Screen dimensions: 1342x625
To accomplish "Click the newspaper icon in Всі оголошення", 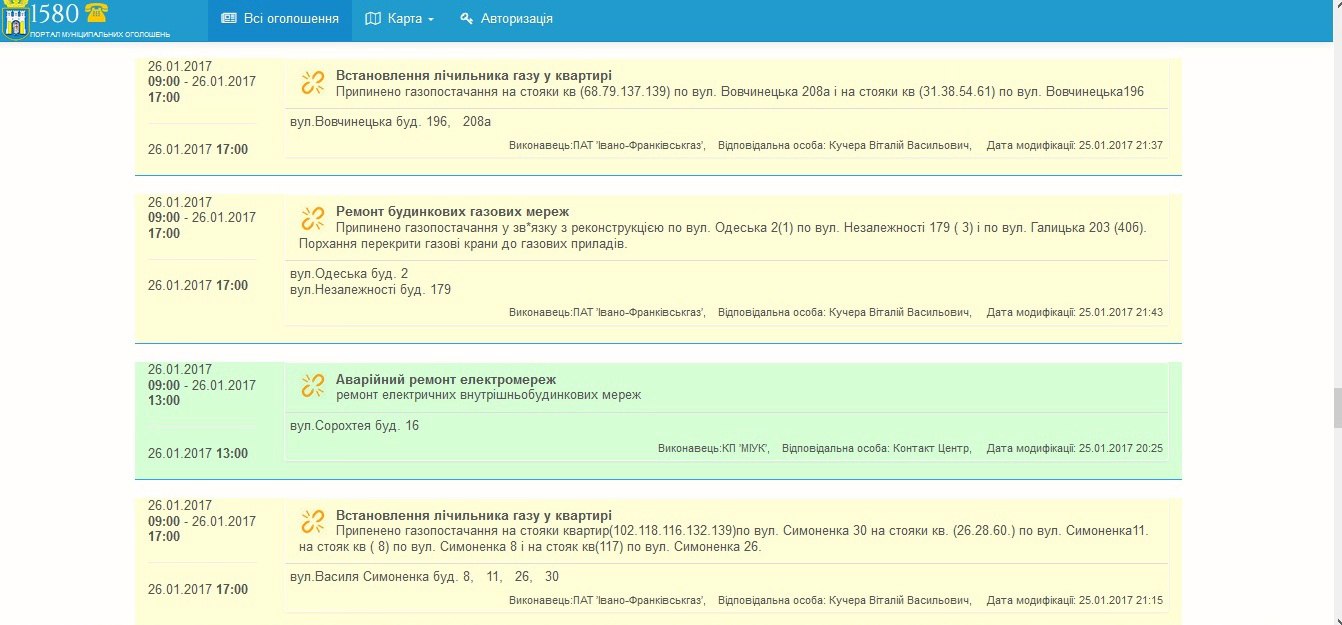I will [229, 19].
